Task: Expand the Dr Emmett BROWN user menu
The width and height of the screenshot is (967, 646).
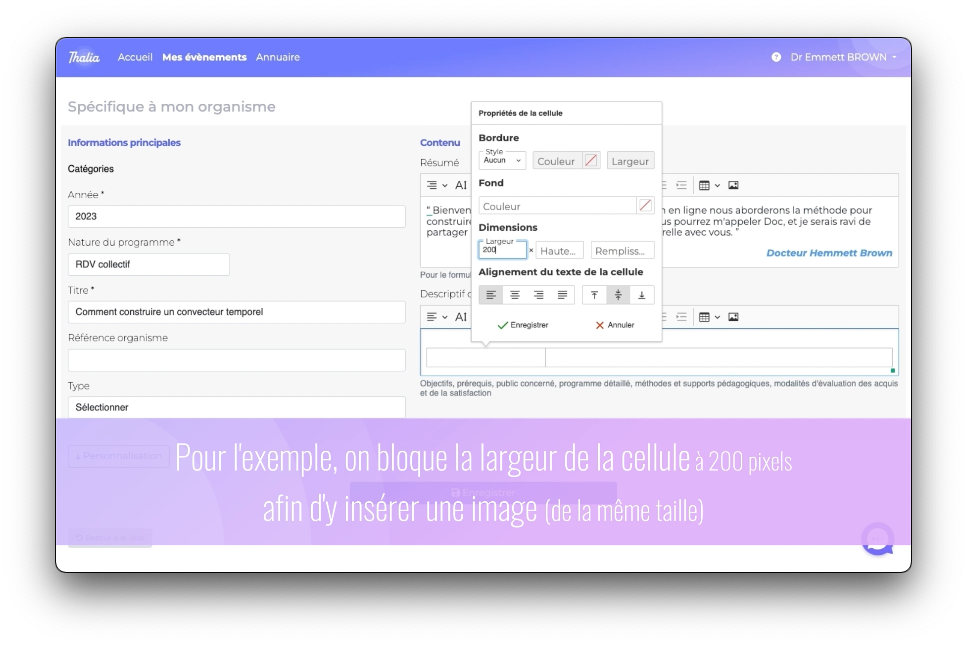Action: coord(843,57)
